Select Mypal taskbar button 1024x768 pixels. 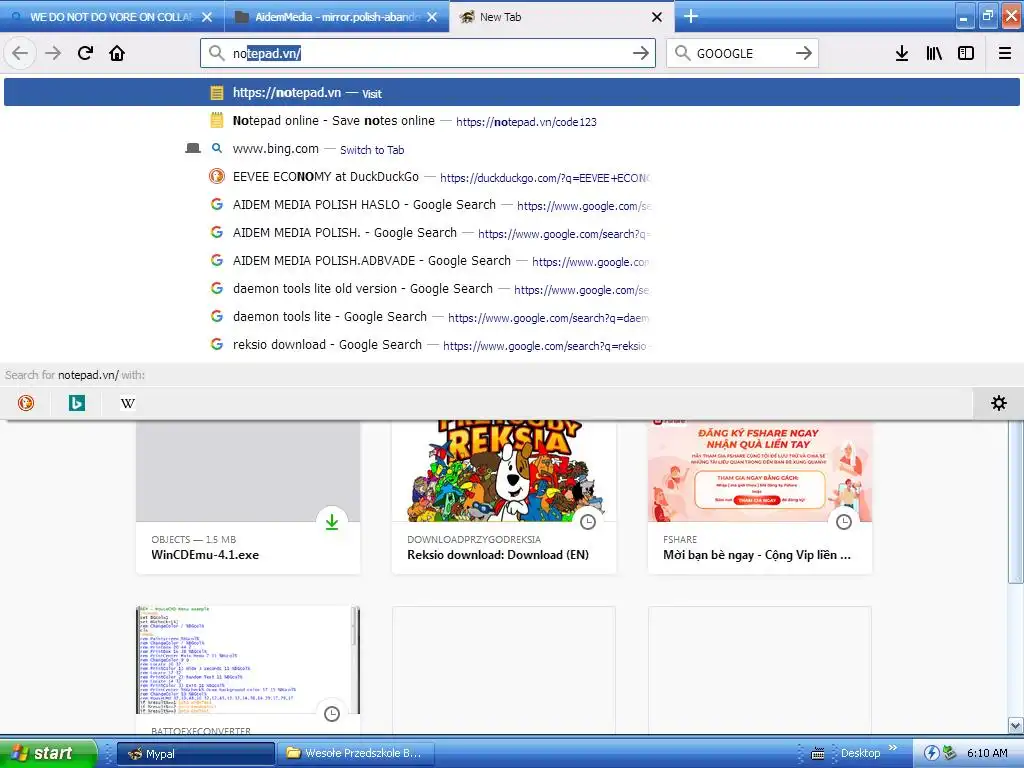pos(196,754)
